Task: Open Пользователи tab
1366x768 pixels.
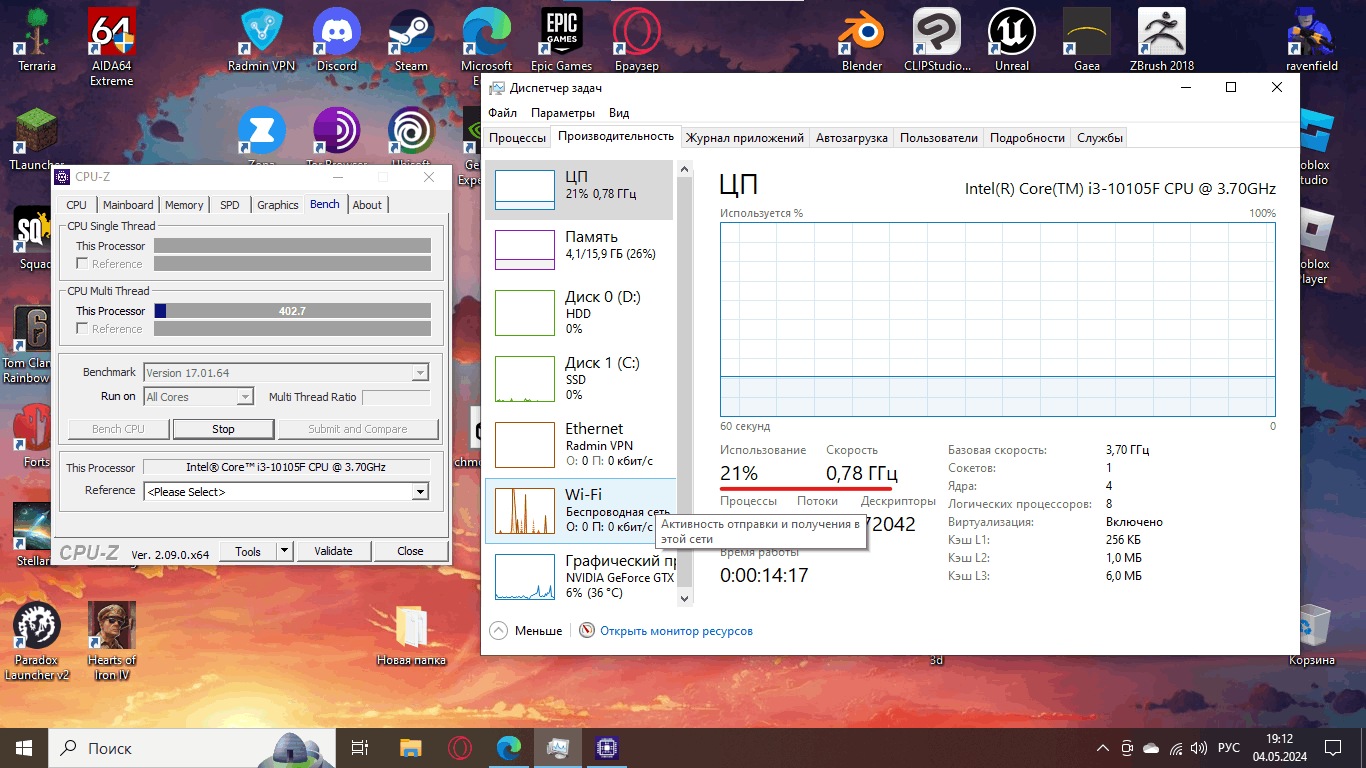Action: tap(938, 138)
